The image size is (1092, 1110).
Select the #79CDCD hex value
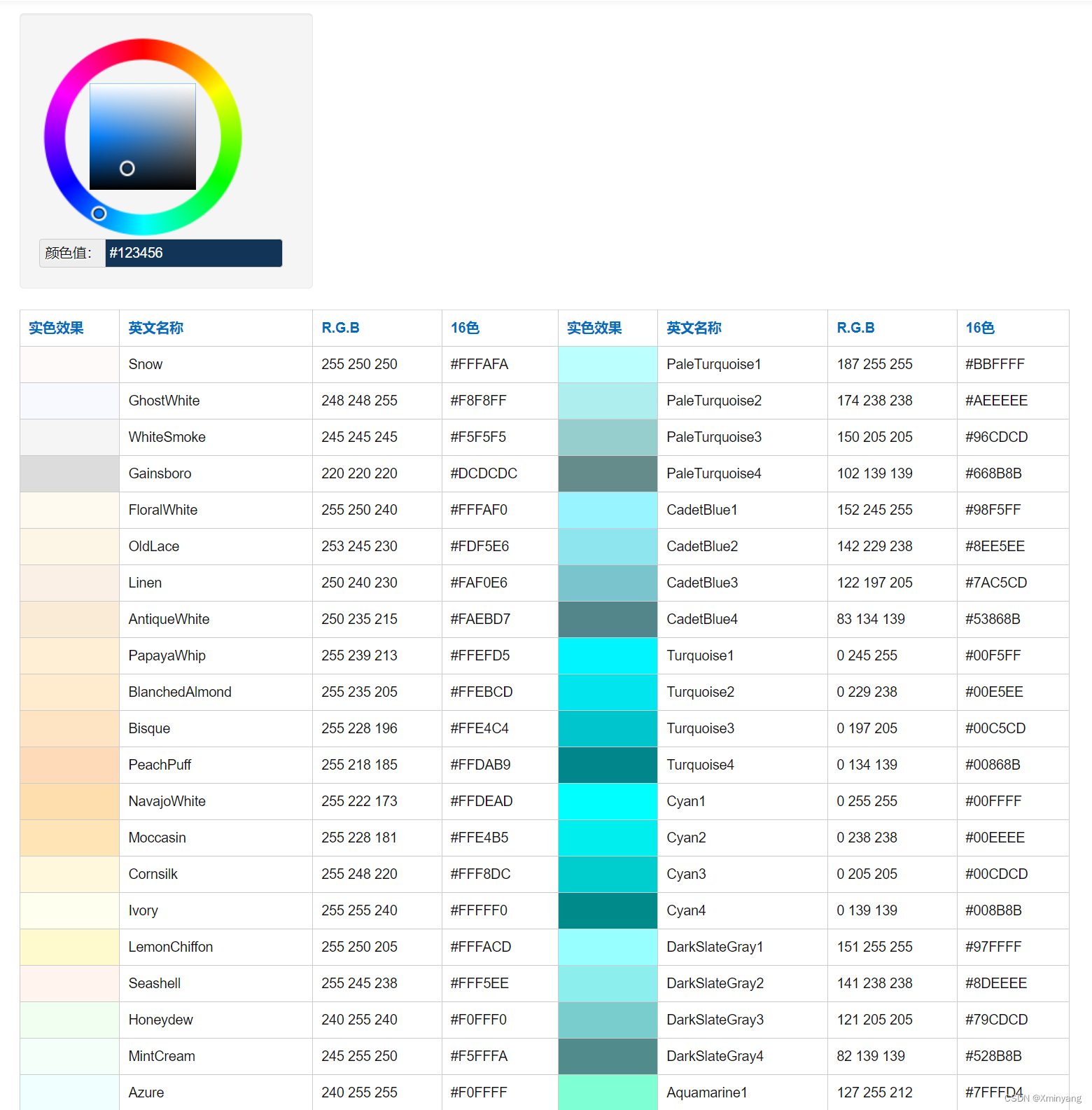point(997,1020)
